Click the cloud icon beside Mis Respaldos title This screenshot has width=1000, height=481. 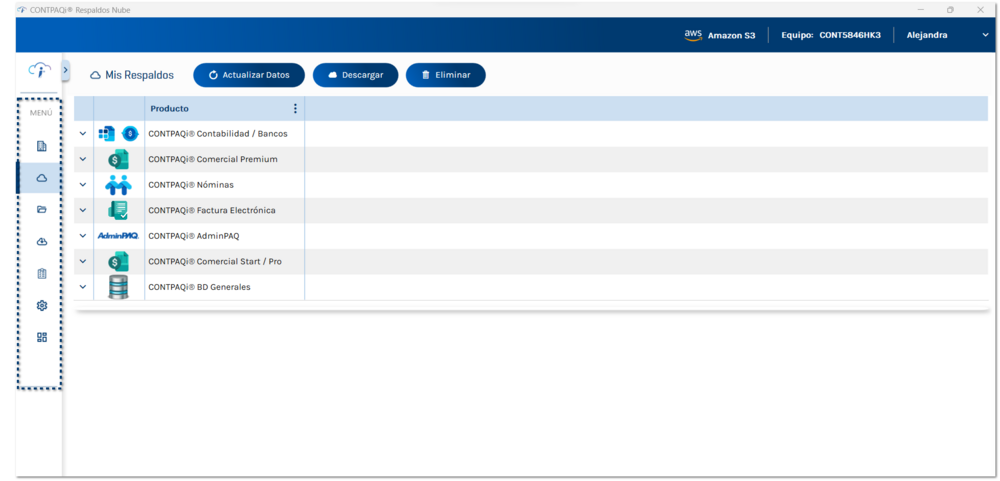[95, 75]
